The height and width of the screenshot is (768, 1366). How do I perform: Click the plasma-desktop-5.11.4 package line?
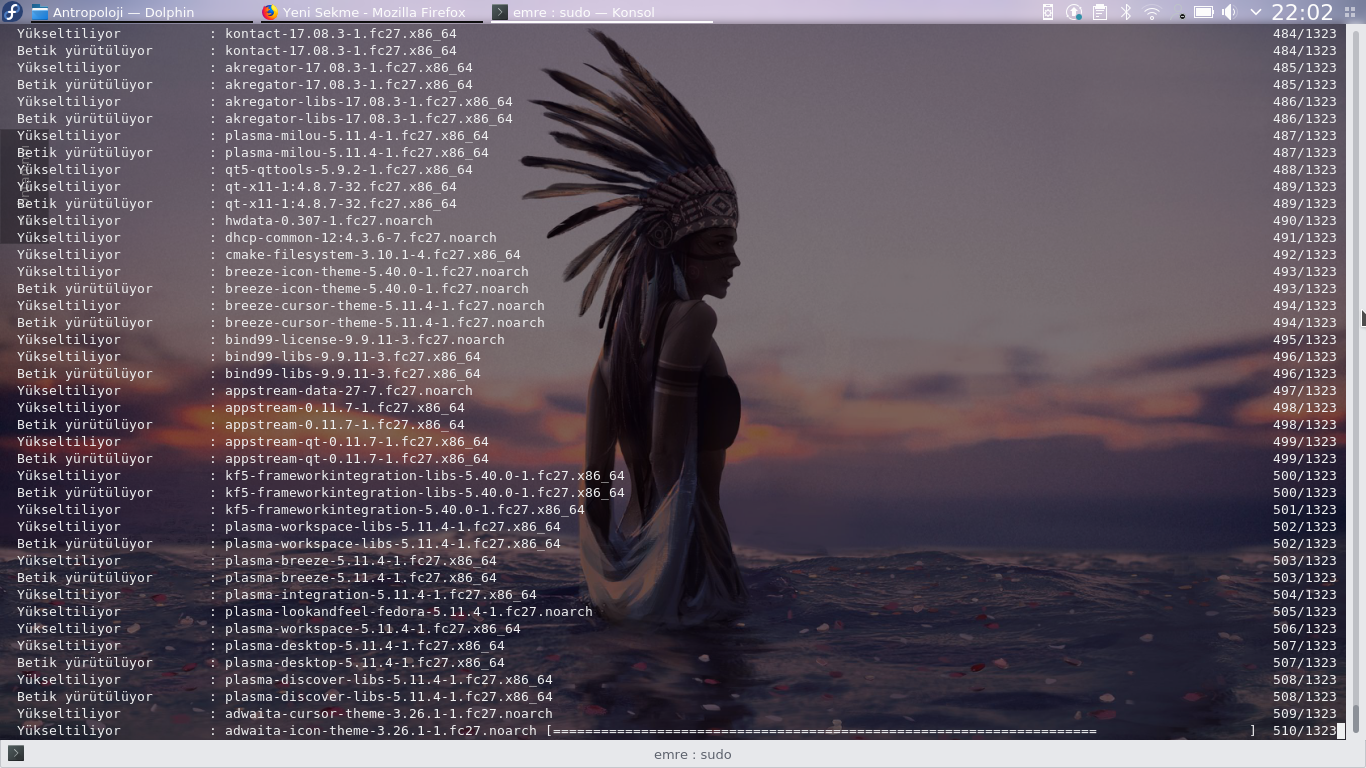(364, 645)
